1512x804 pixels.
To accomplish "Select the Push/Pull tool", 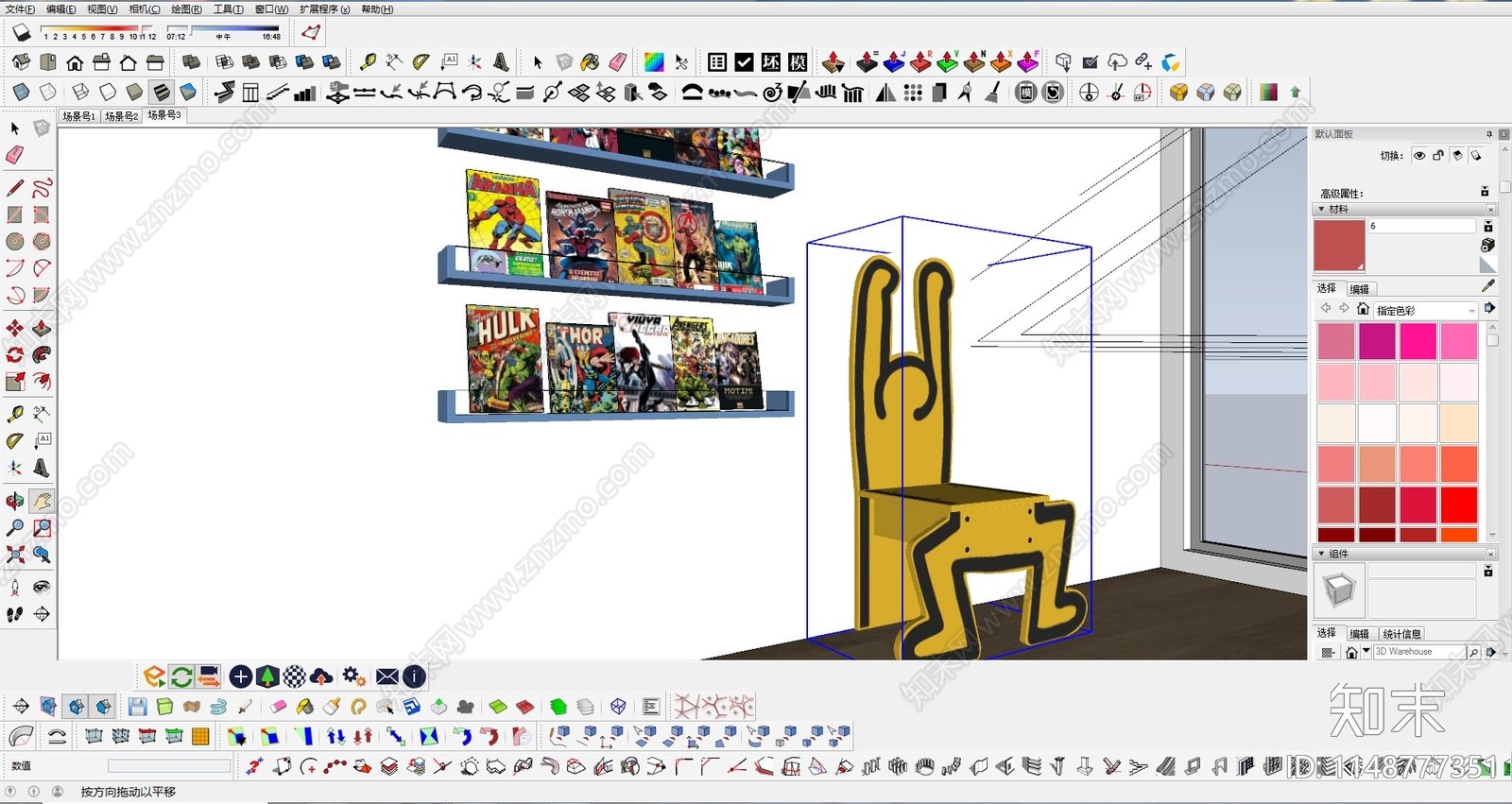I will tap(42, 328).
